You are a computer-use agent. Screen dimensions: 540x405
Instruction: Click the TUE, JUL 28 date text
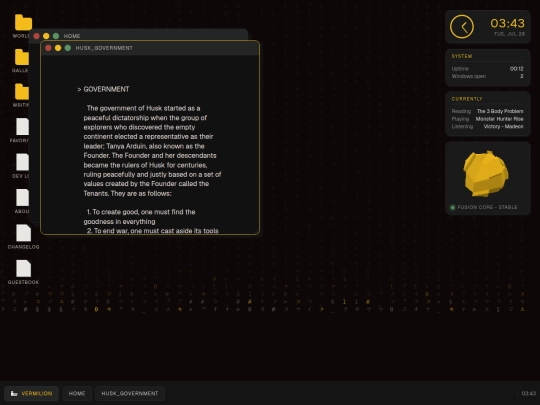point(509,34)
